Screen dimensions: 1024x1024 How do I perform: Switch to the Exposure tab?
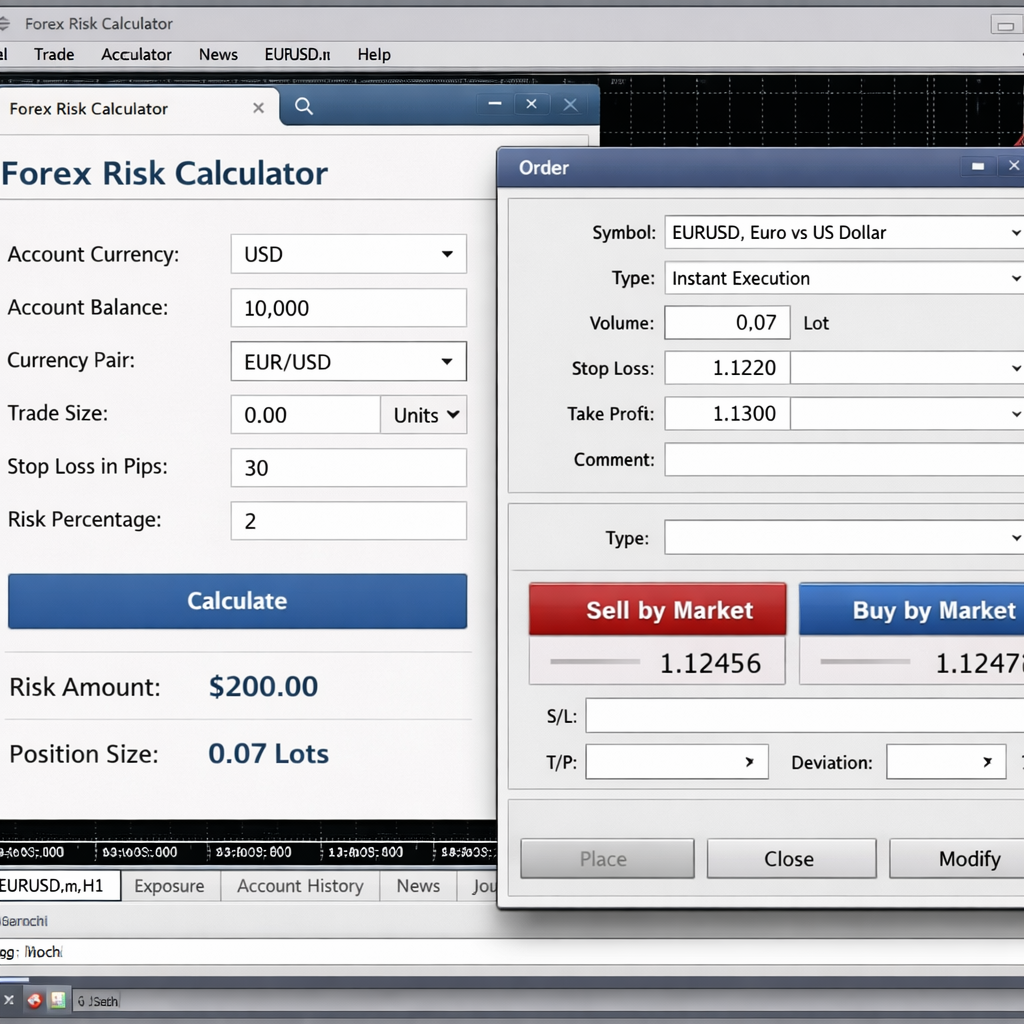(x=169, y=886)
